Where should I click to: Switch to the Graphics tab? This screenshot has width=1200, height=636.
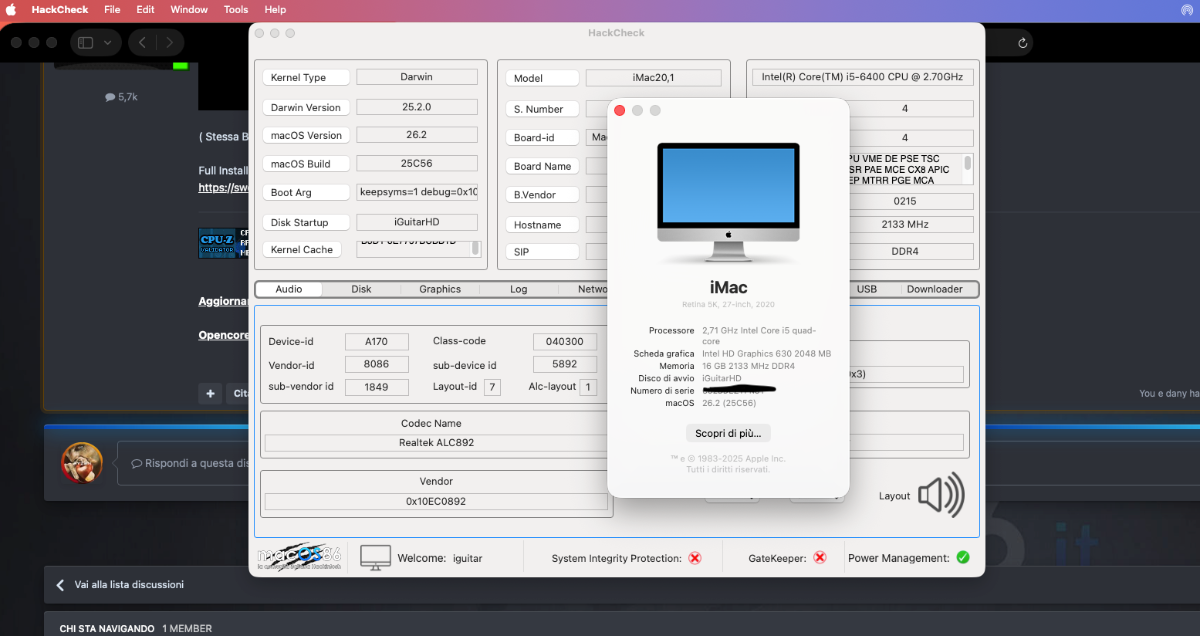440,289
